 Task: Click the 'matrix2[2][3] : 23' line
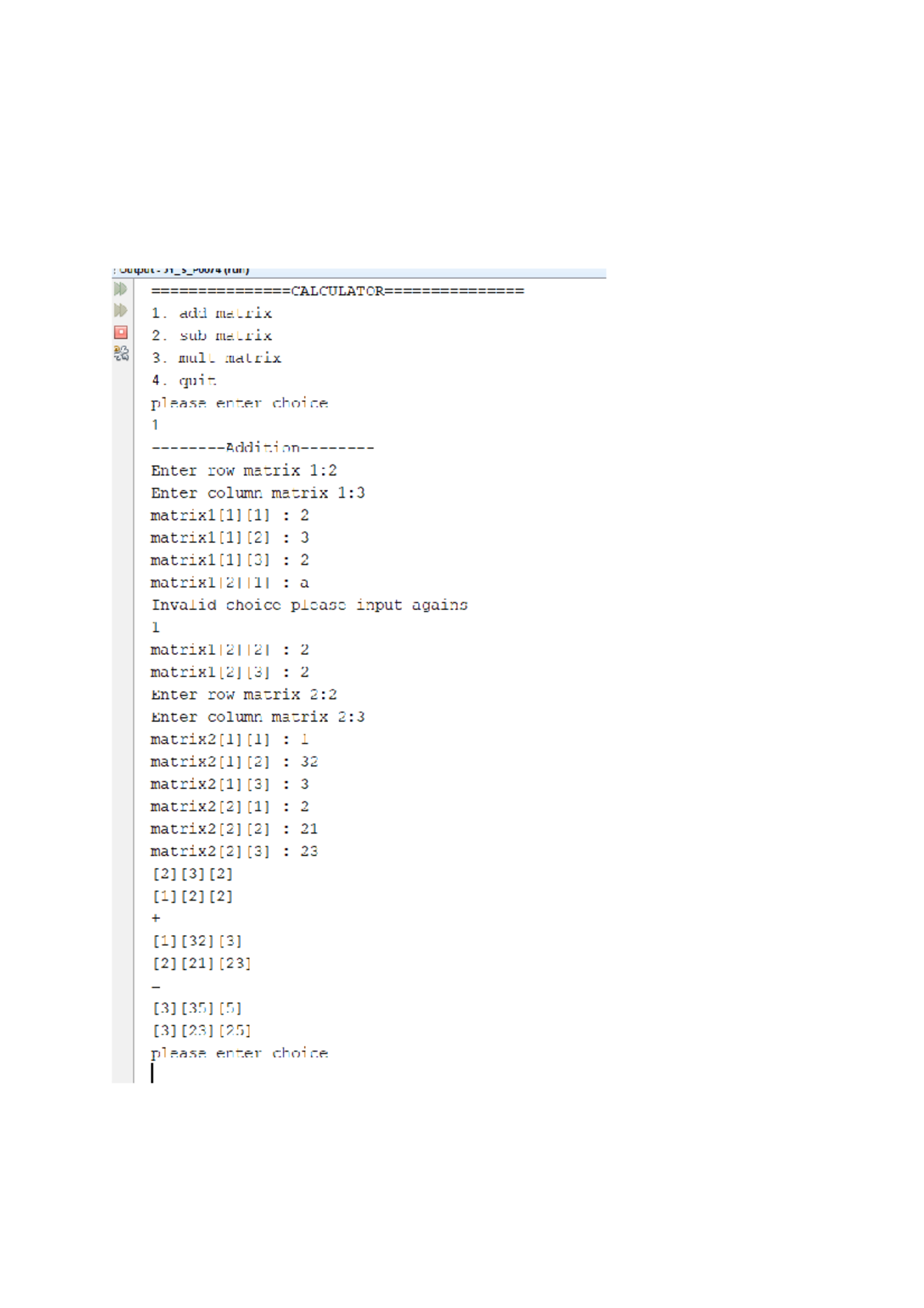click(x=234, y=851)
